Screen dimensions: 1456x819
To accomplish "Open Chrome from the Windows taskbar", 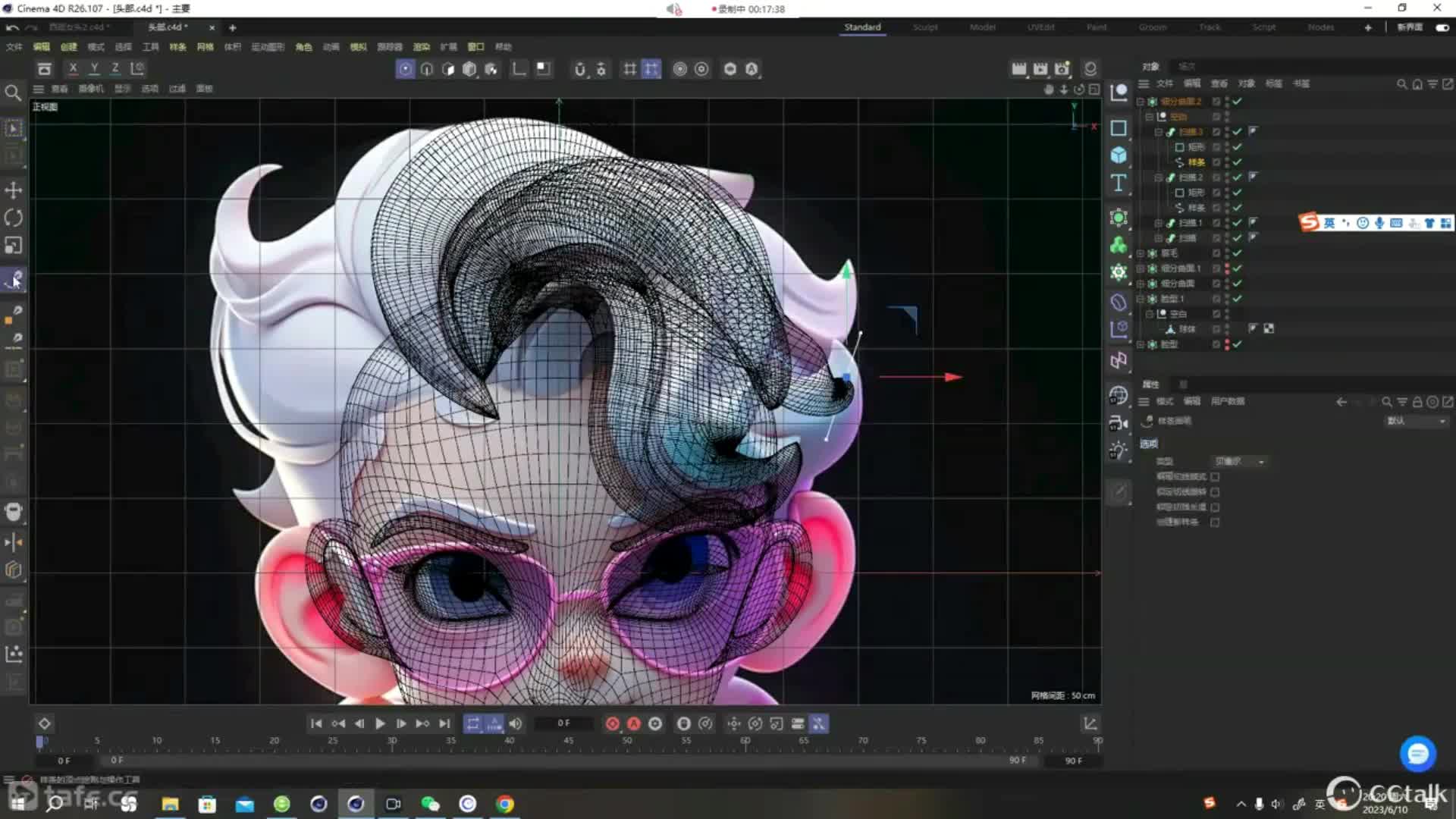I will (x=505, y=804).
